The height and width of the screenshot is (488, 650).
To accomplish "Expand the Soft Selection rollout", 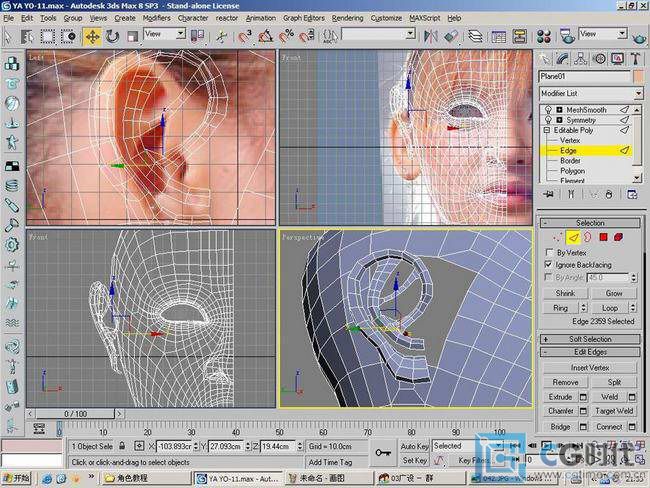I will click(590, 339).
